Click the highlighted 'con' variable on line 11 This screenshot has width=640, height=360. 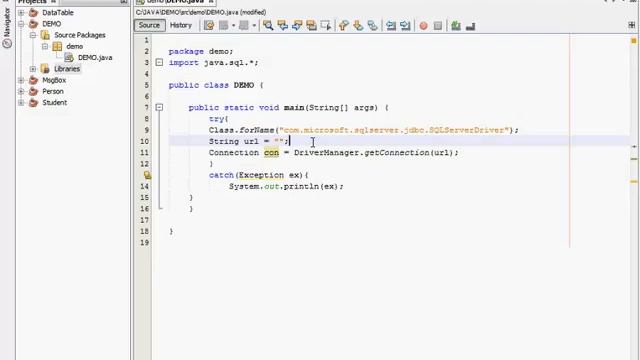pyautogui.click(x=271, y=153)
